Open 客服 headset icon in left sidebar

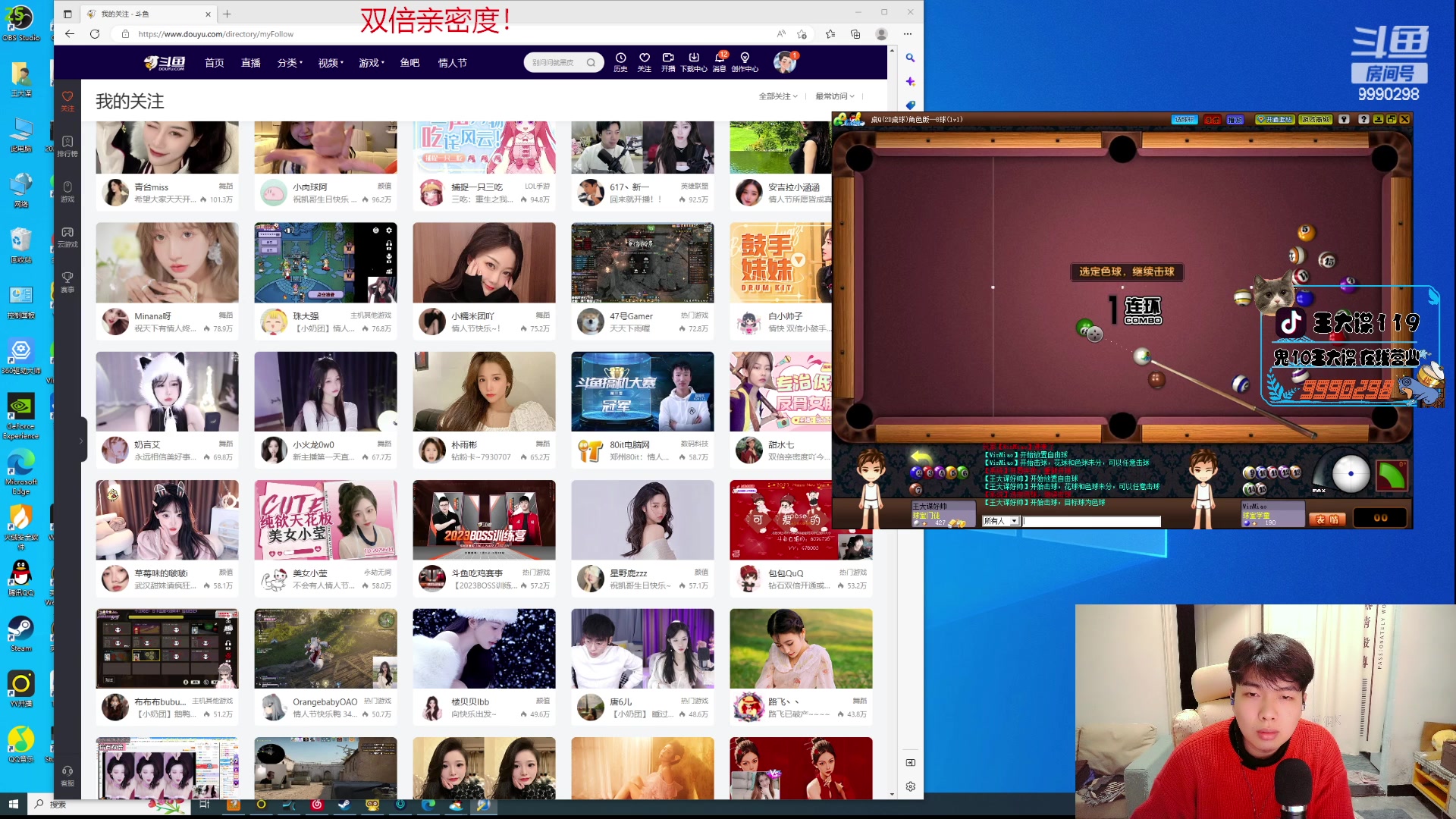pyautogui.click(x=67, y=776)
